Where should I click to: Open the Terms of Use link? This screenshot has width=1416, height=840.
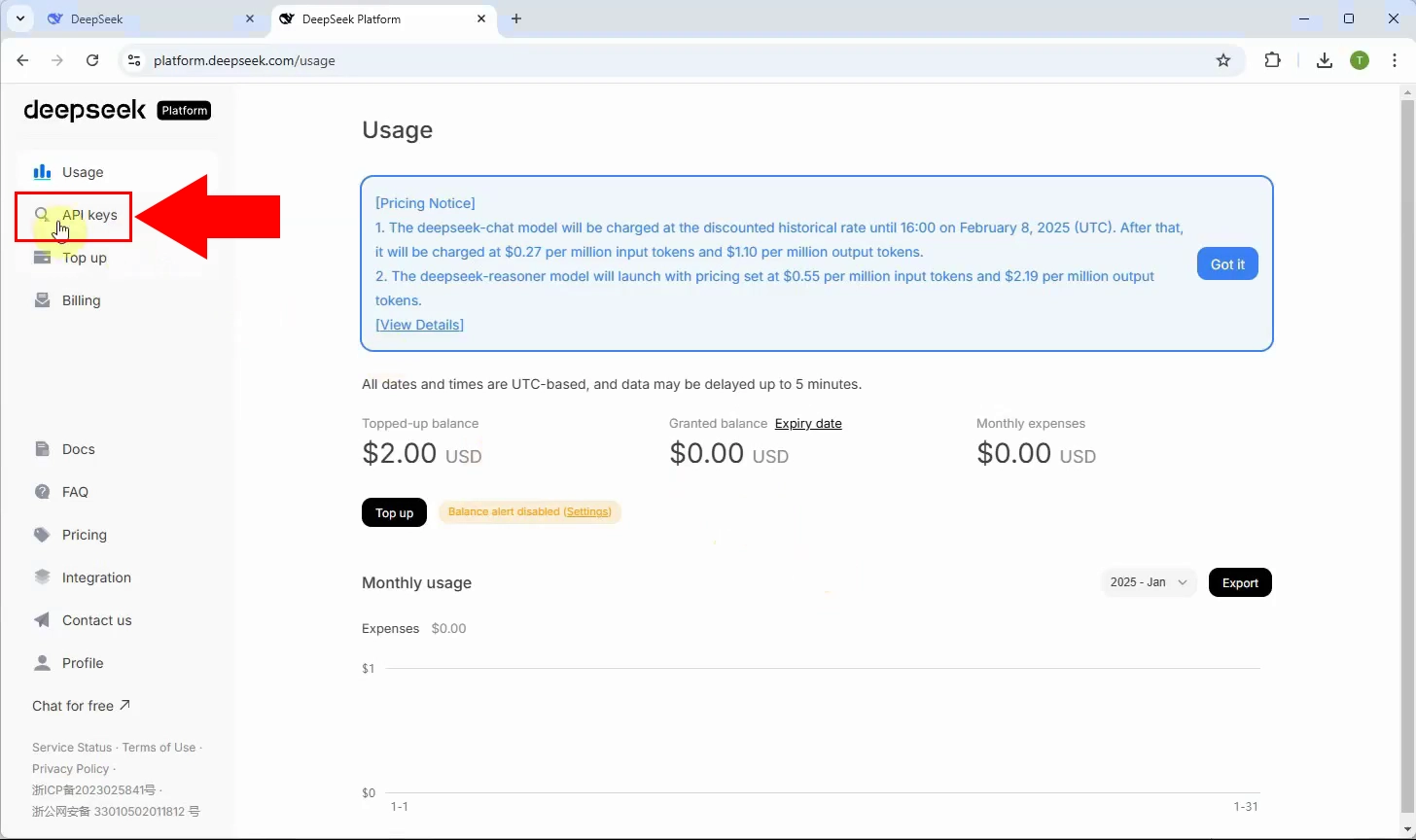(x=159, y=748)
